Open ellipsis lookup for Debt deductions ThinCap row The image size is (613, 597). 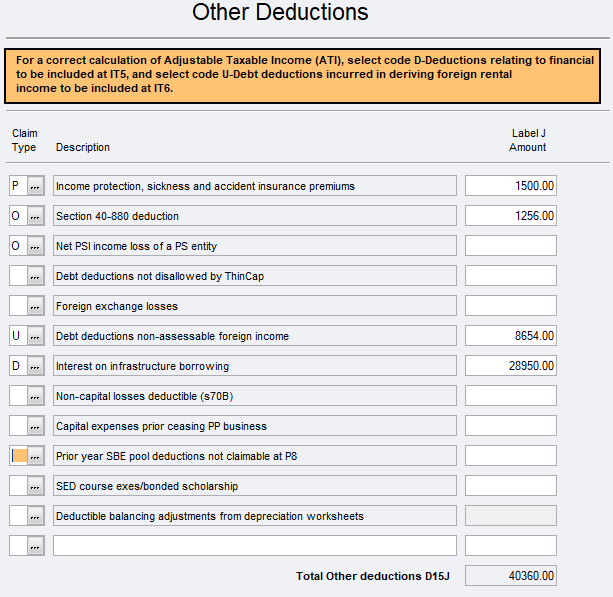(x=36, y=276)
